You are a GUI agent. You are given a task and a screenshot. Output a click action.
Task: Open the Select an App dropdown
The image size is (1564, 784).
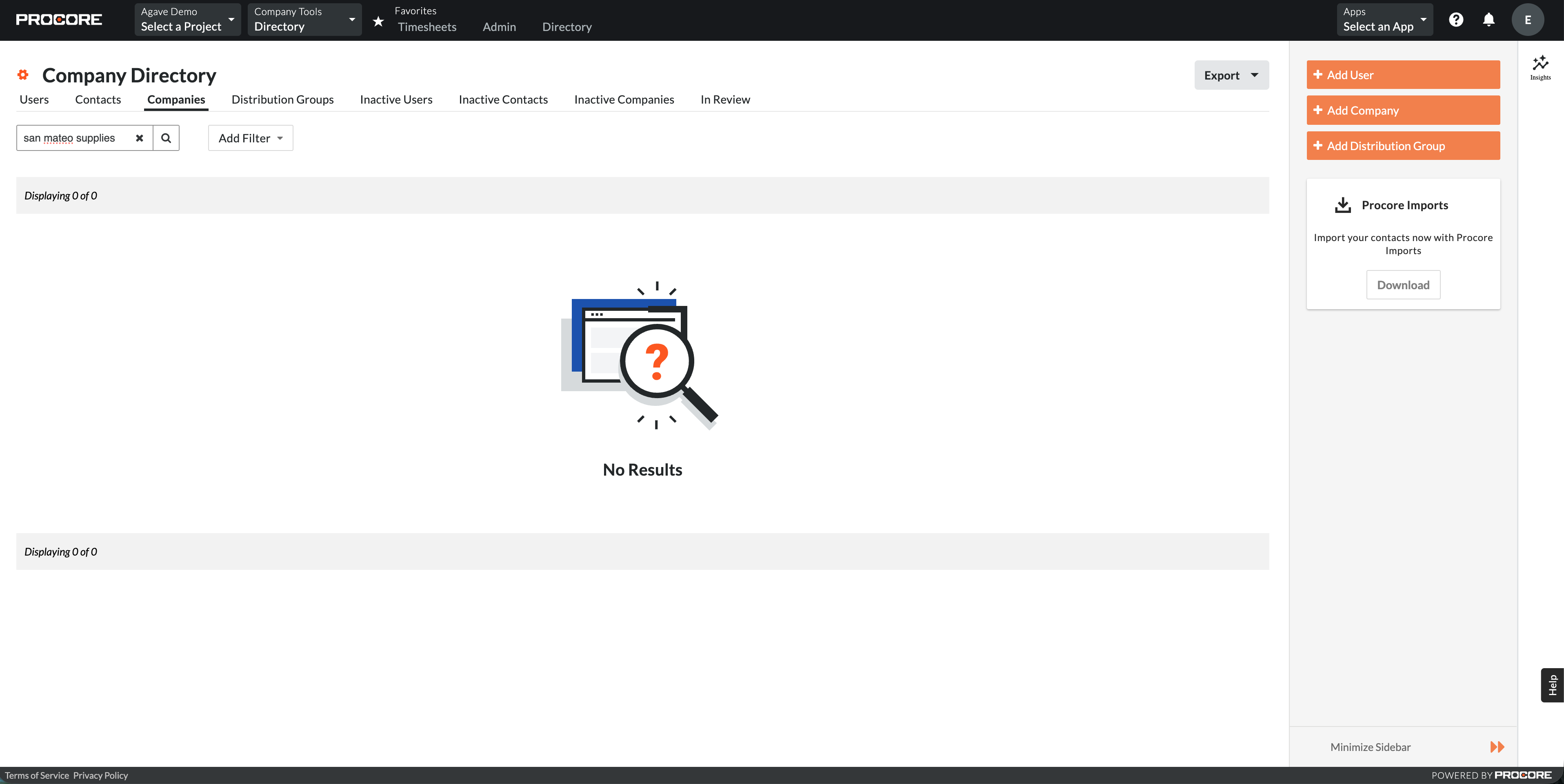coord(1385,20)
